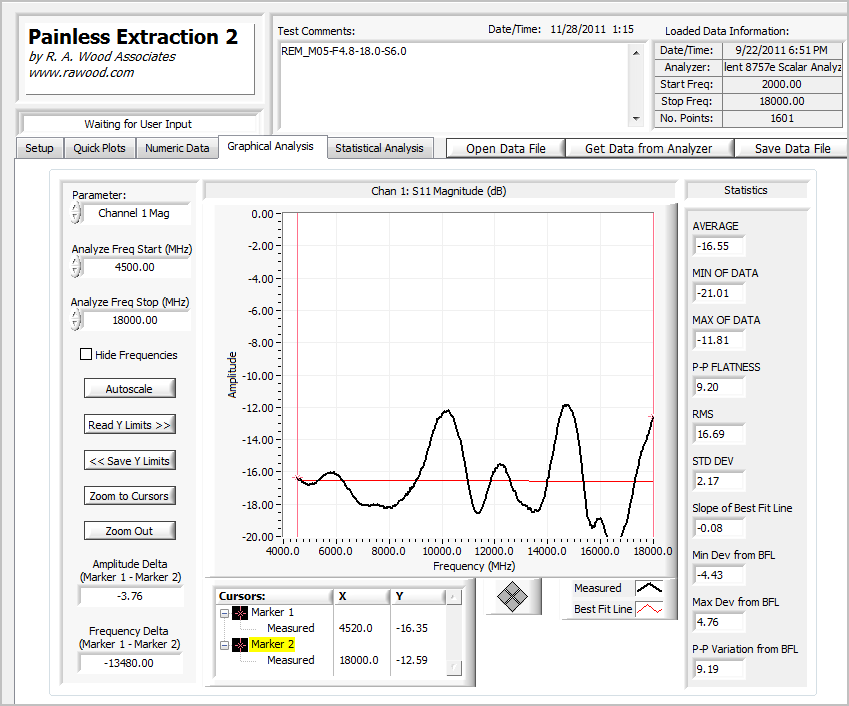Viewport: 849px width, 706px height.
Task: Click the Zoom Out button
Action: click(129, 531)
